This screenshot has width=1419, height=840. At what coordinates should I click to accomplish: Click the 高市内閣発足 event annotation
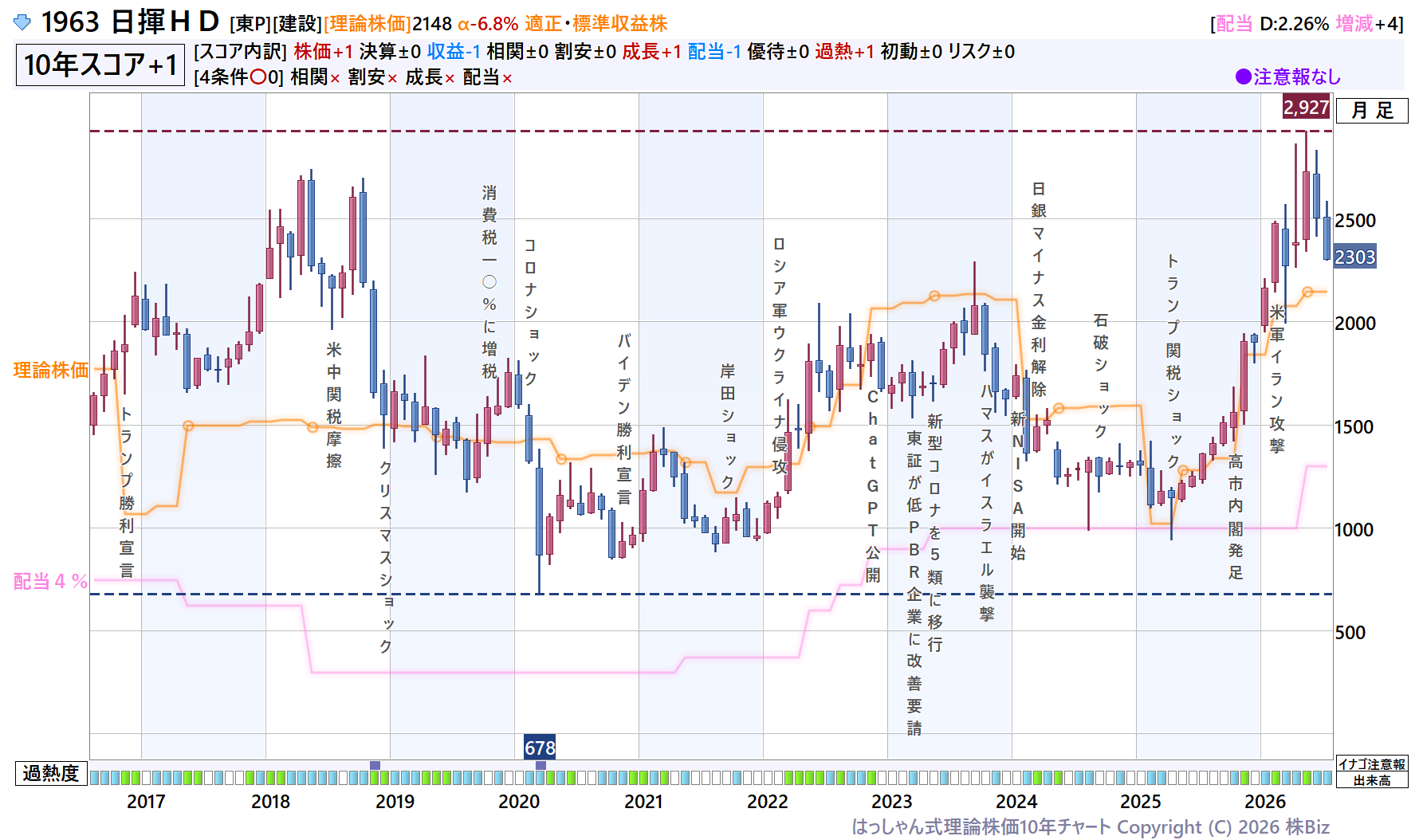pos(1236,516)
